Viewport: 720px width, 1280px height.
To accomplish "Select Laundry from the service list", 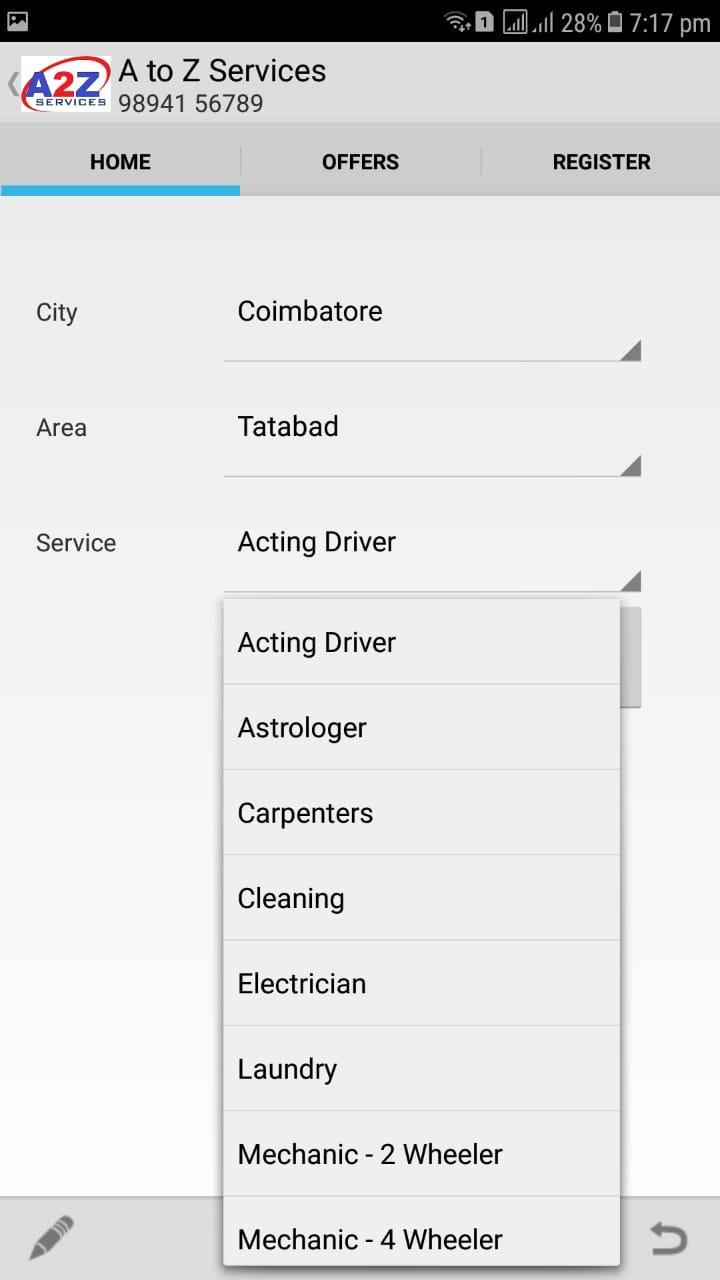I will click(421, 1069).
